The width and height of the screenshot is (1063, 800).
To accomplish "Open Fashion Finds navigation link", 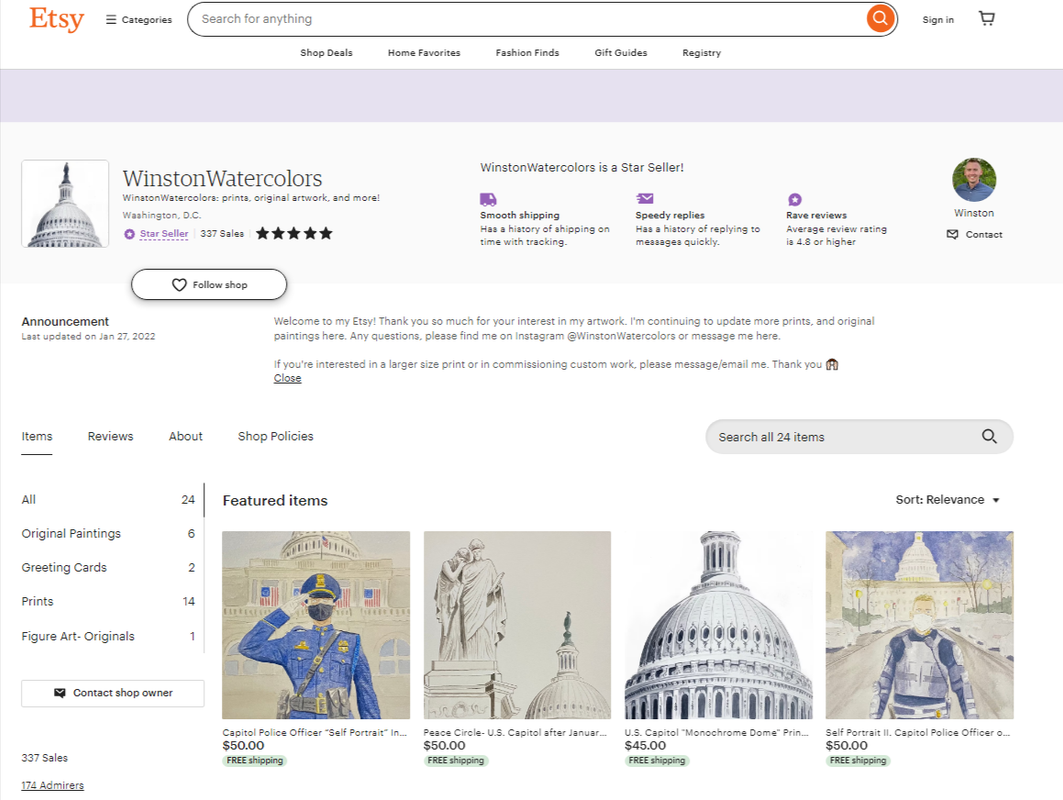I will (x=527, y=52).
